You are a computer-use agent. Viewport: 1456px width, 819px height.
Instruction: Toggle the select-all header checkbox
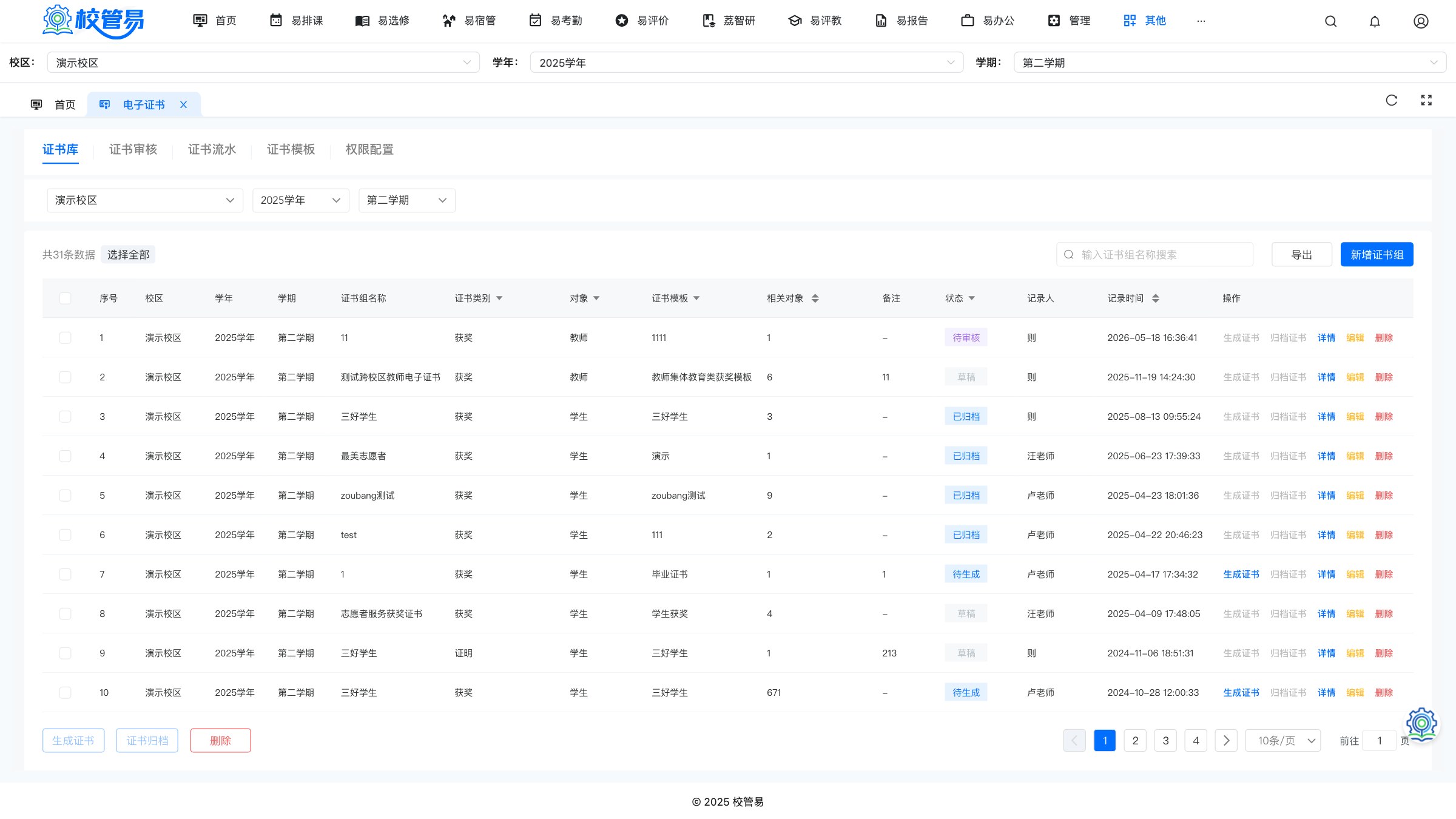[65, 298]
